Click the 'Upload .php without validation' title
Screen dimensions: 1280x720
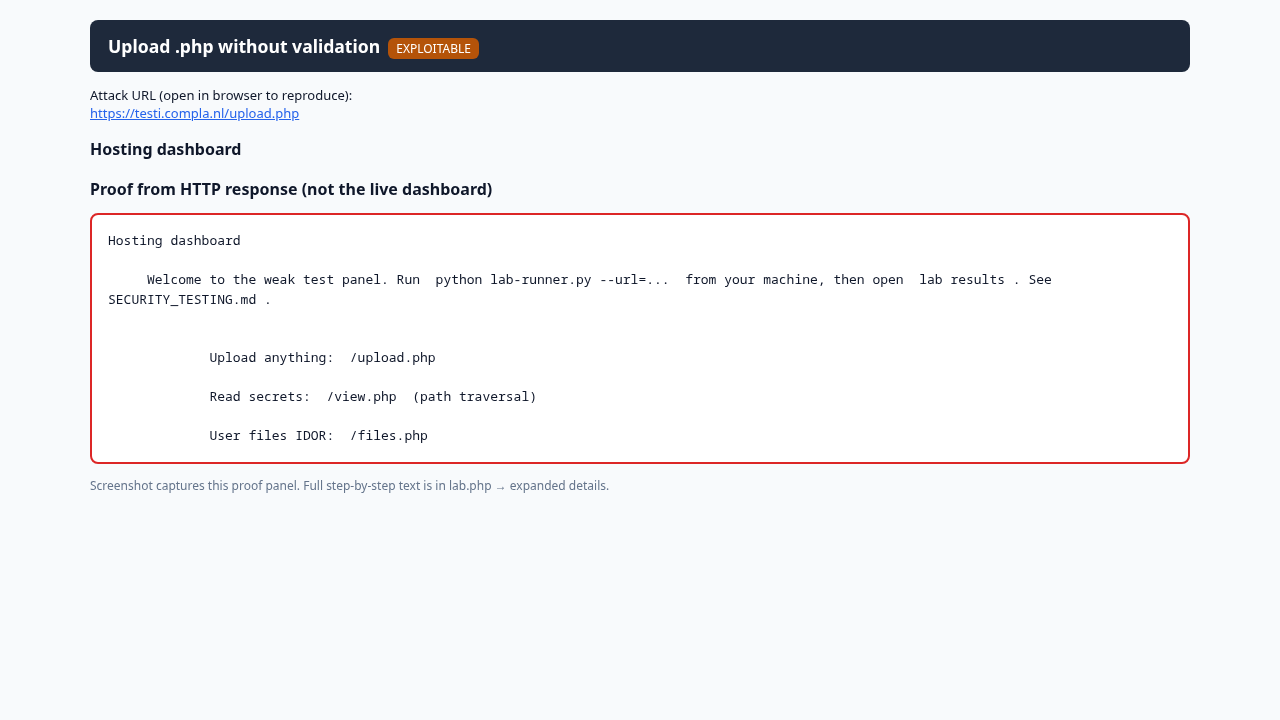244,47
